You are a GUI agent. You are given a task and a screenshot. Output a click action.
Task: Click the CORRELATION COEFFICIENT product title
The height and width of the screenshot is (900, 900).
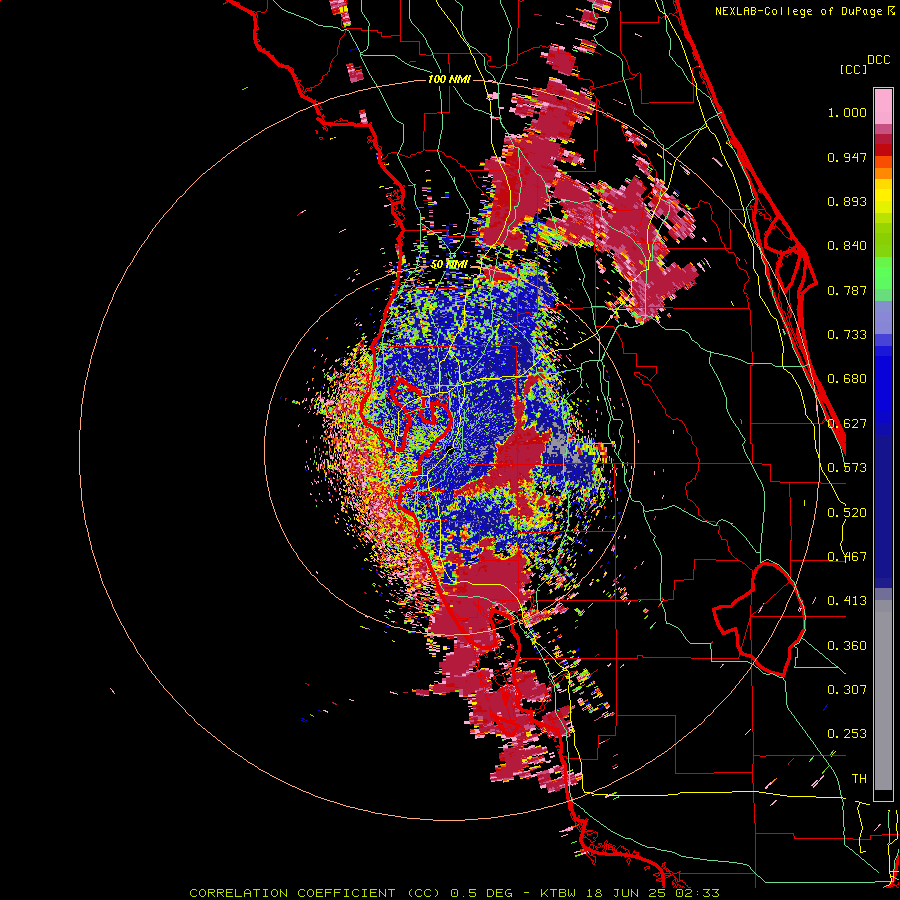[292, 893]
